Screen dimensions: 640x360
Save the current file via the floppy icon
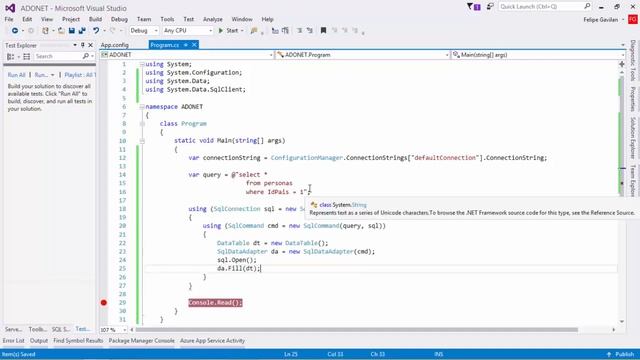[72, 31]
